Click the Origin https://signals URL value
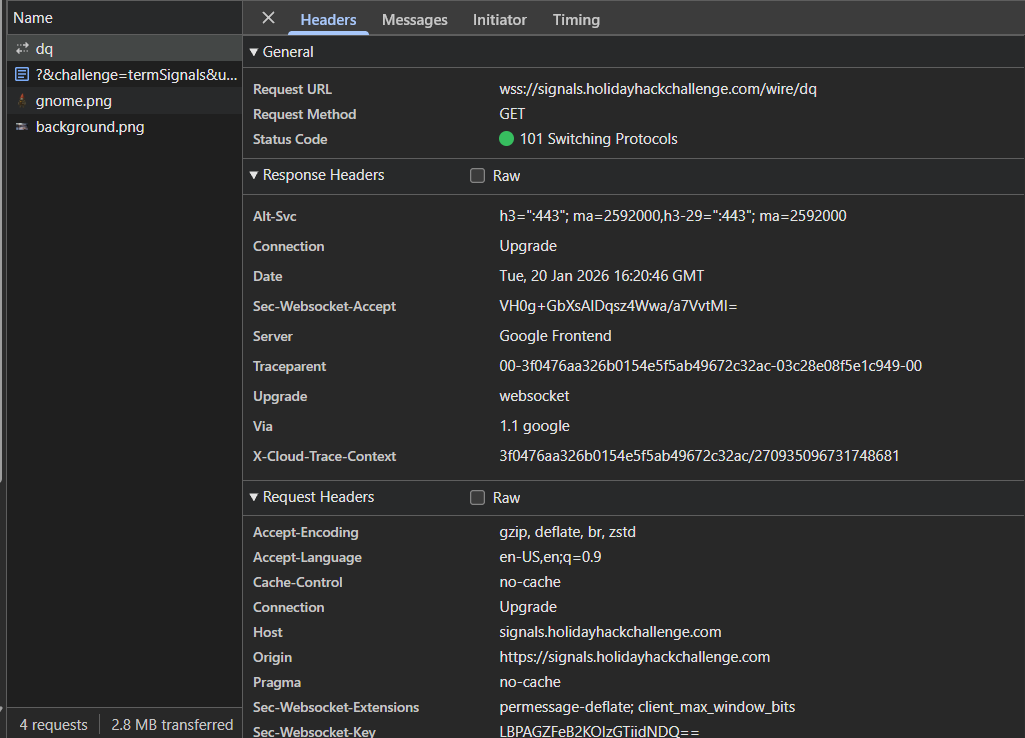 (x=634, y=657)
